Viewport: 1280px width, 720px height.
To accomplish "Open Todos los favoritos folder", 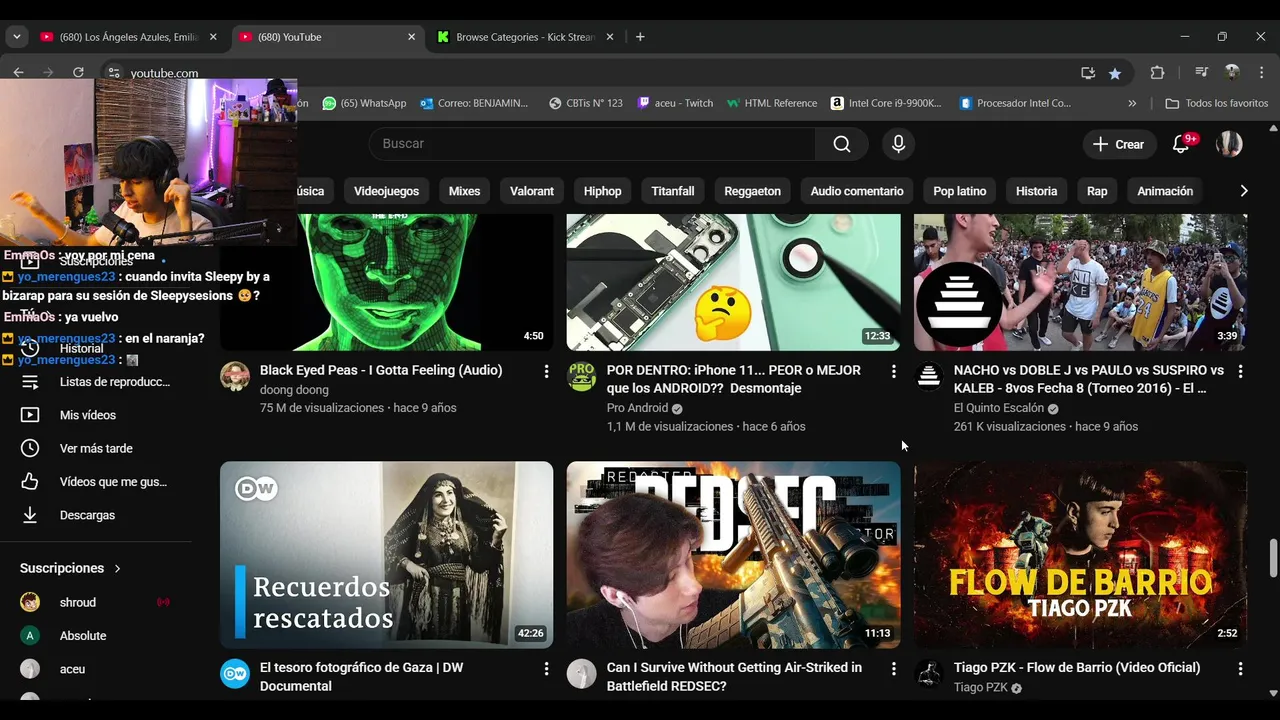I will [1217, 103].
